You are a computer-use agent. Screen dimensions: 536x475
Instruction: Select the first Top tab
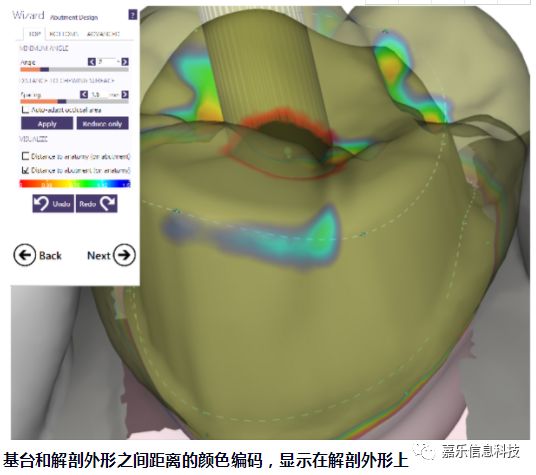click(34, 34)
